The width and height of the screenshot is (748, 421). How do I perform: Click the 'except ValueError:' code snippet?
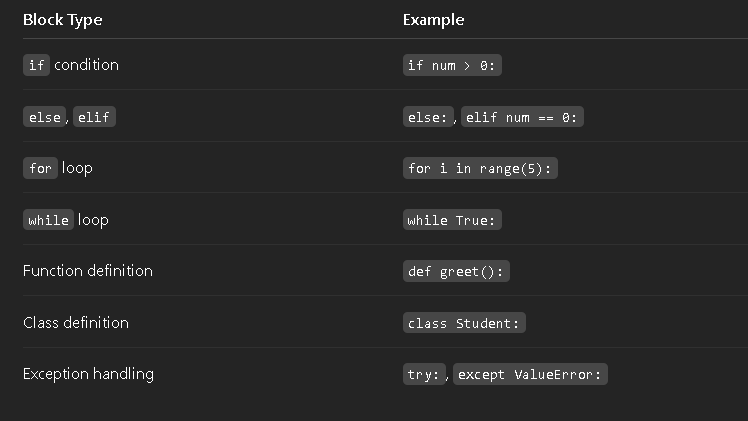pyautogui.click(x=531, y=374)
